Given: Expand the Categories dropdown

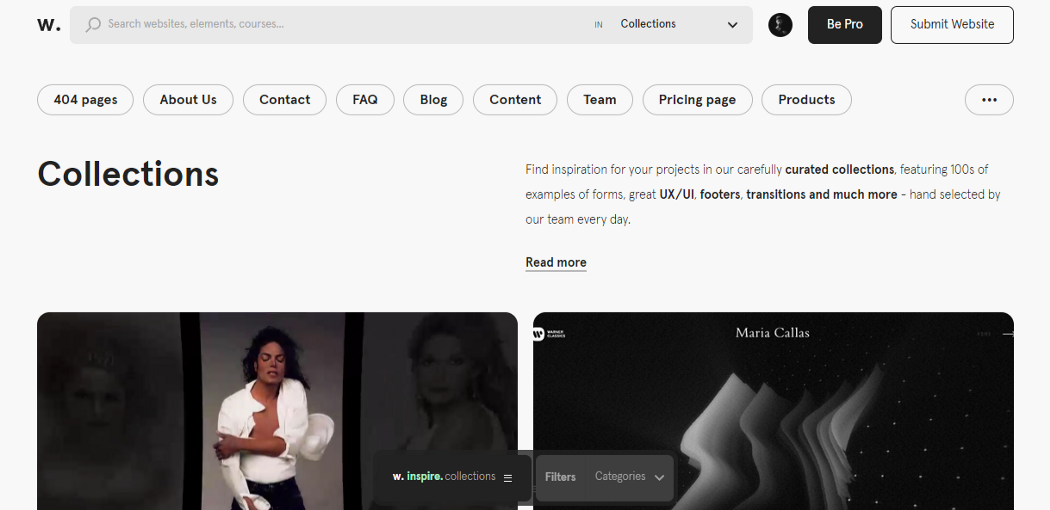Looking at the screenshot, I should 629,477.
